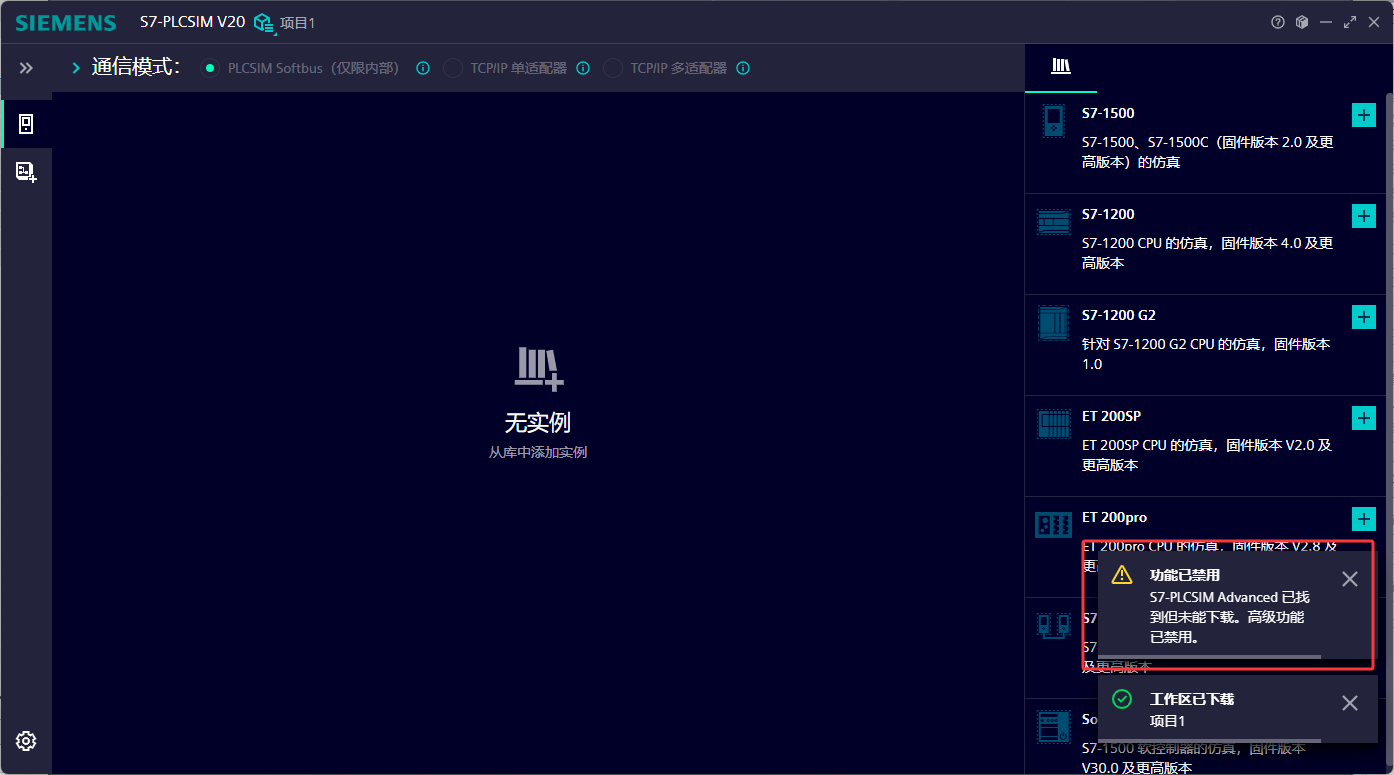
Task: Dismiss the 功能已禁用 warning notification
Action: 1349,579
